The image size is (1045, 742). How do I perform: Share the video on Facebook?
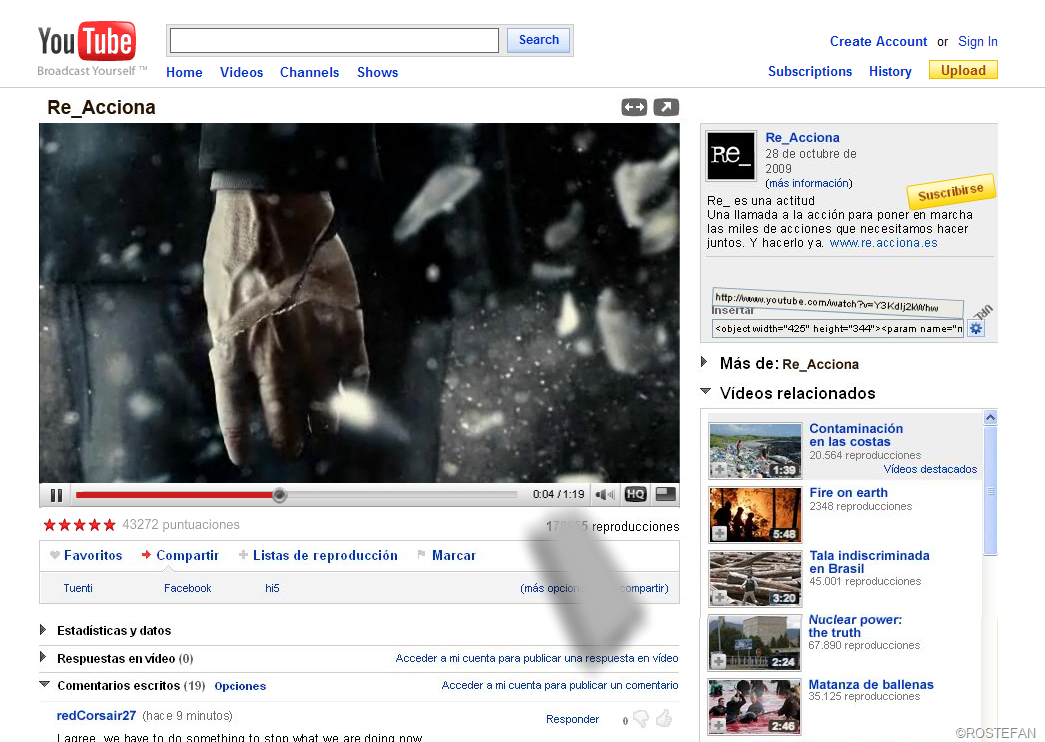187,588
